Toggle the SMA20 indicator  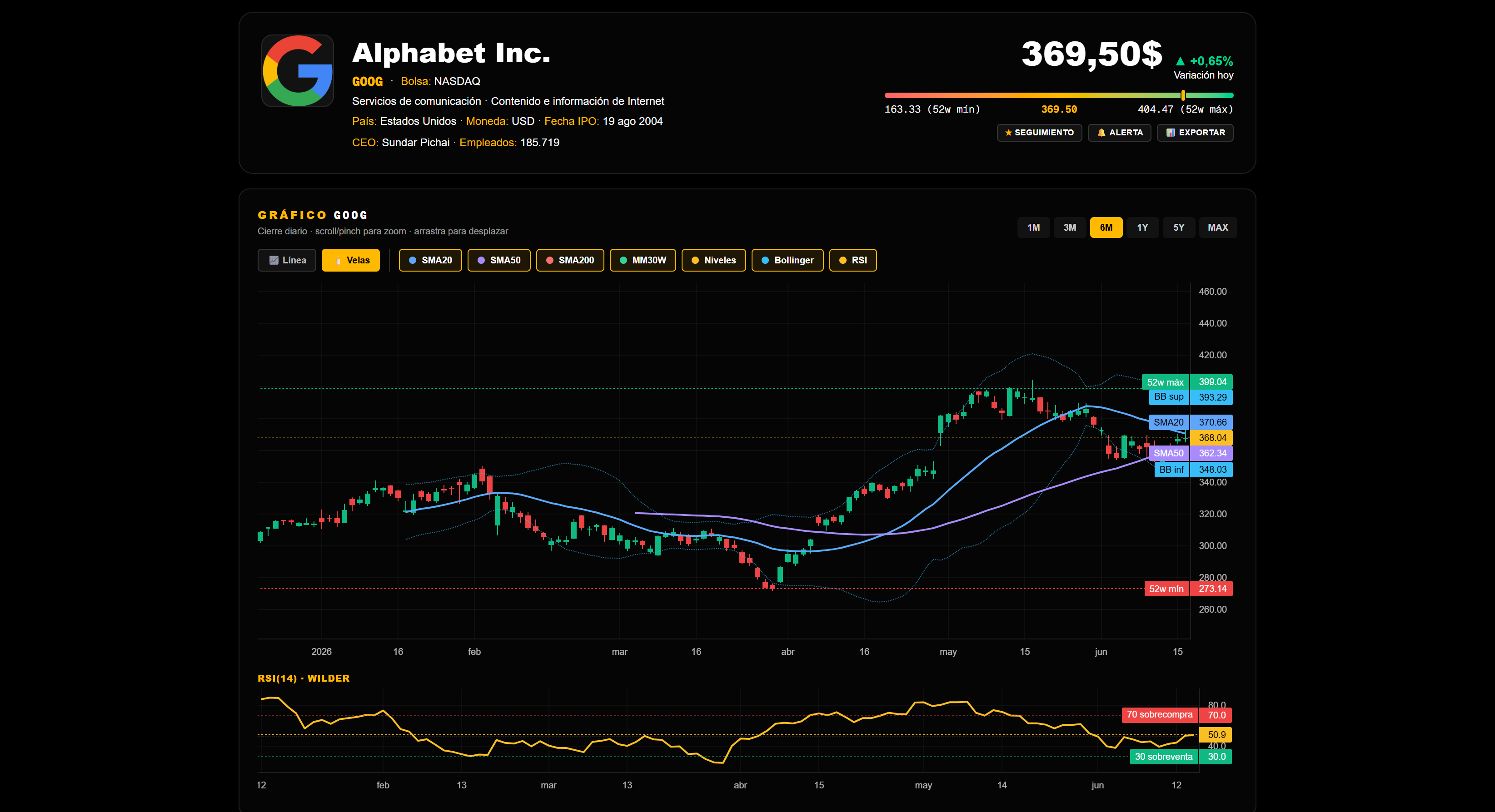click(x=430, y=260)
